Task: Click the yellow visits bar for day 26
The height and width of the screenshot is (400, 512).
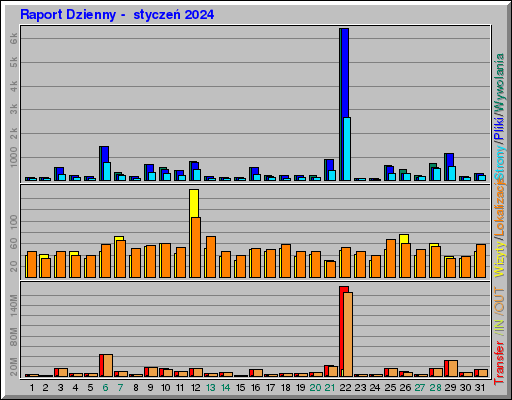Action: tap(404, 239)
